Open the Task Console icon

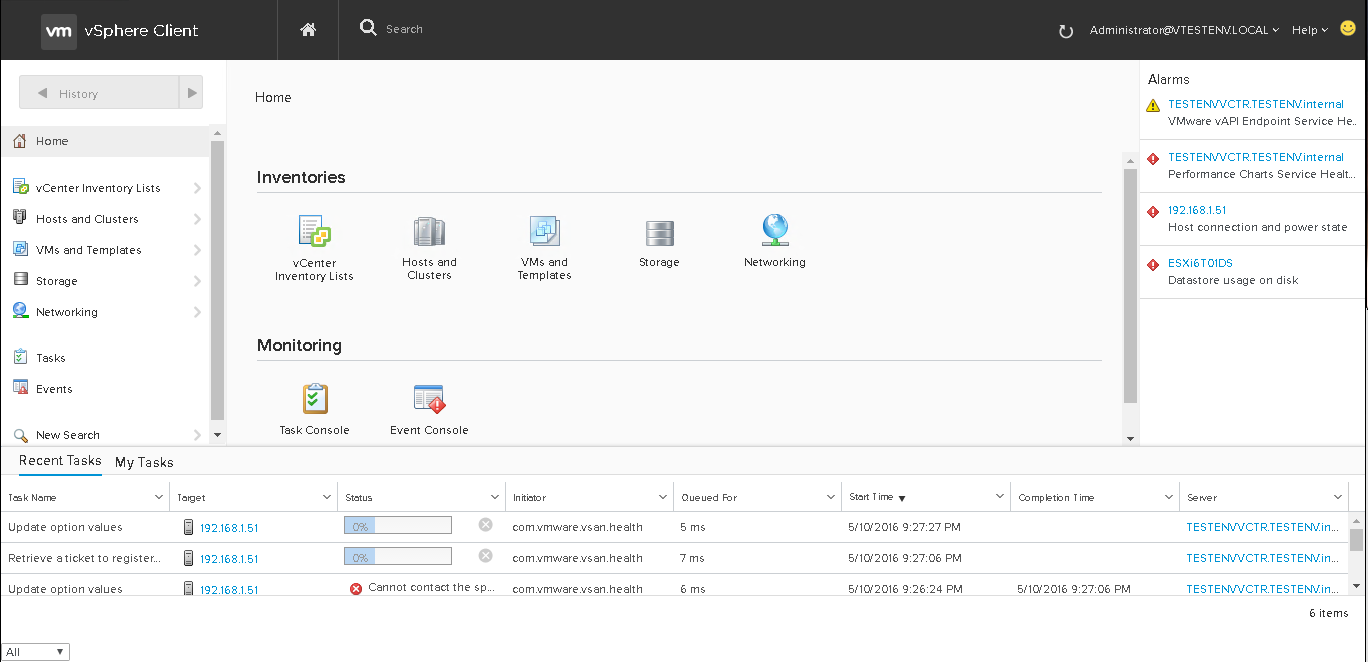pyautogui.click(x=314, y=398)
